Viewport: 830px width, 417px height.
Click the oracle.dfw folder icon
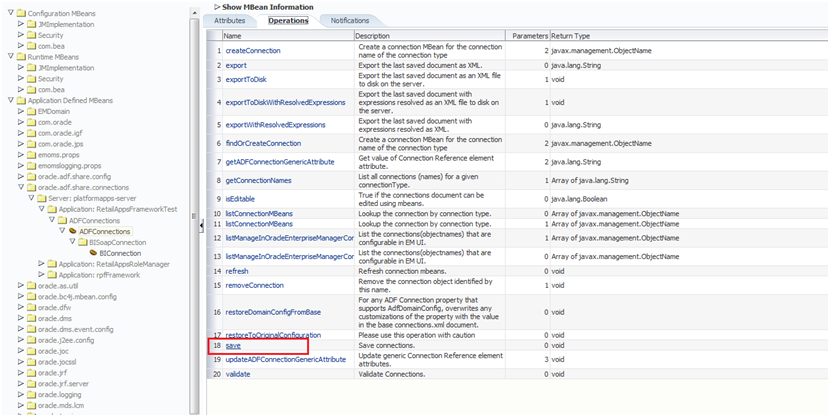coord(31,307)
